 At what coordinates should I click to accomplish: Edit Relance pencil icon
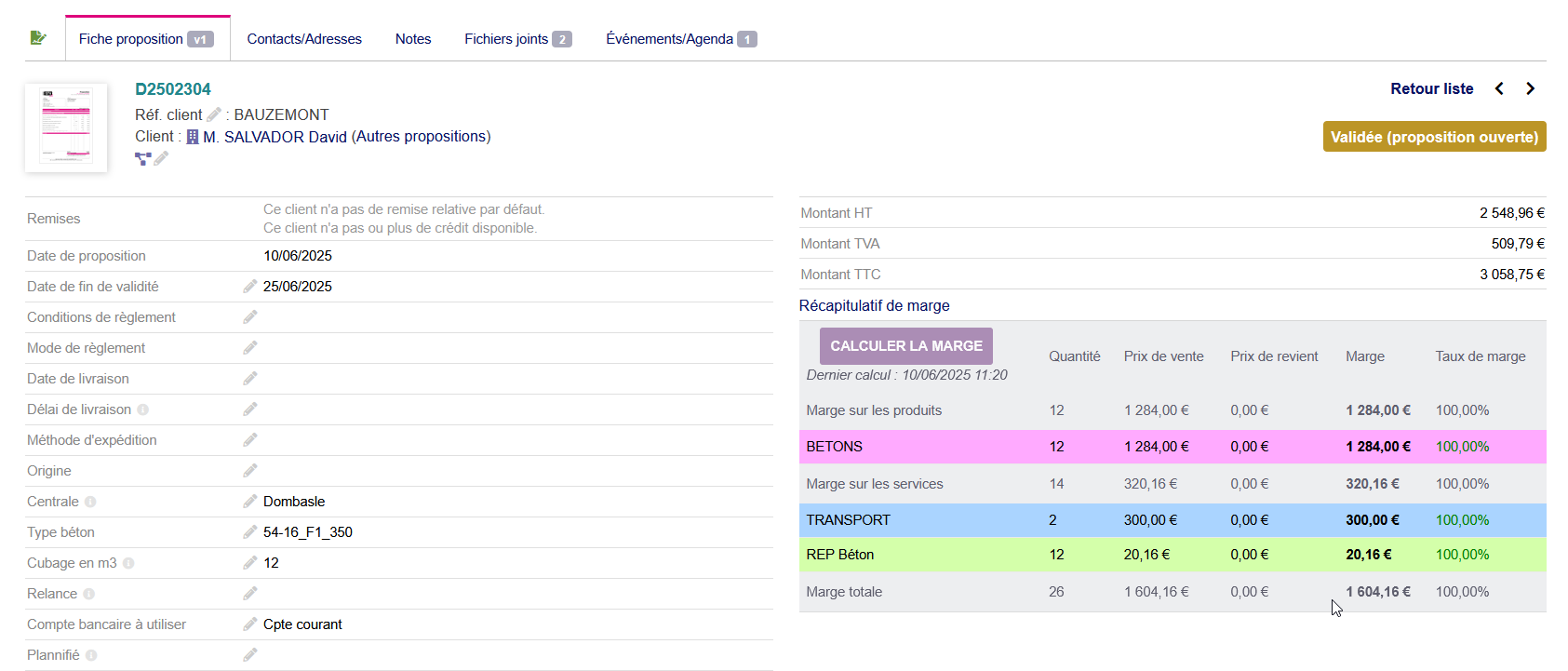[250, 593]
